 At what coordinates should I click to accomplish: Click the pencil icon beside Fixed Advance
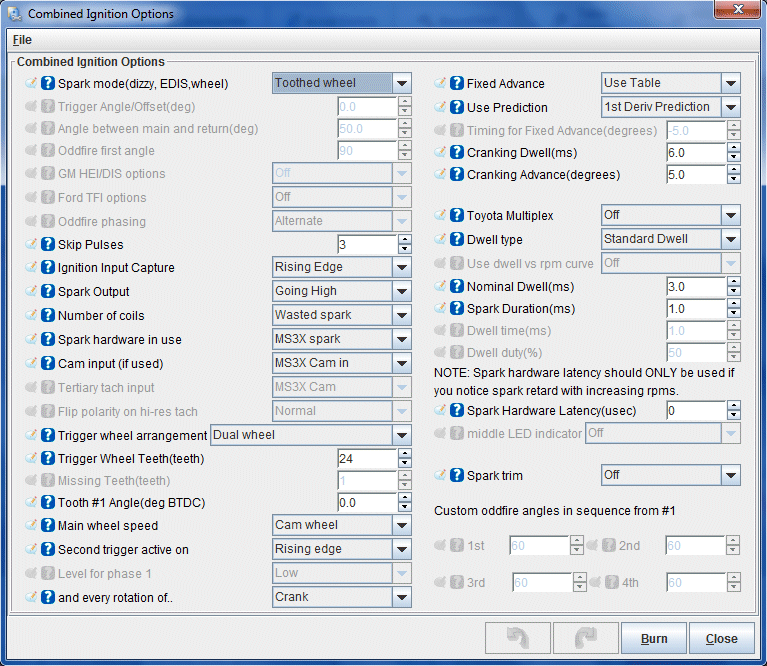point(440,84)
